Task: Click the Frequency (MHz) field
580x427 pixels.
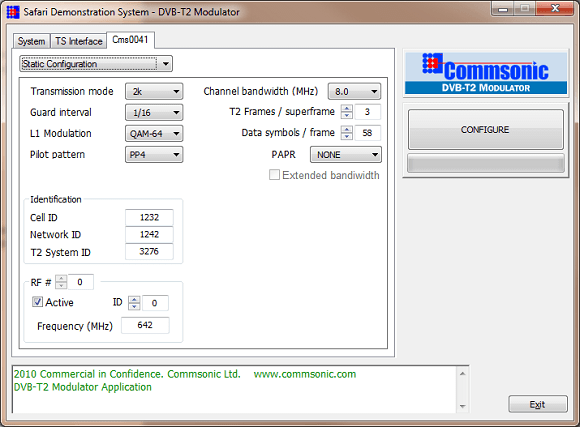Action: click(x=145, y=325)
